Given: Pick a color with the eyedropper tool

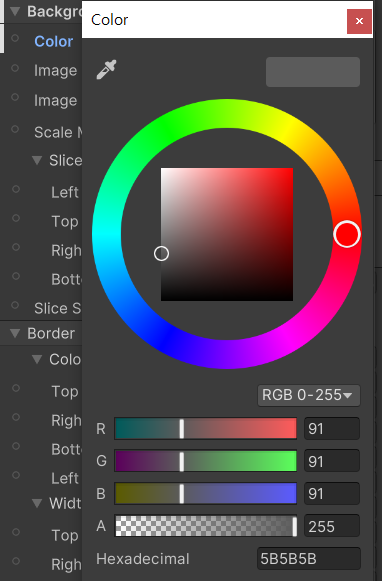Looking at the screenshot, I should (106, 69).
